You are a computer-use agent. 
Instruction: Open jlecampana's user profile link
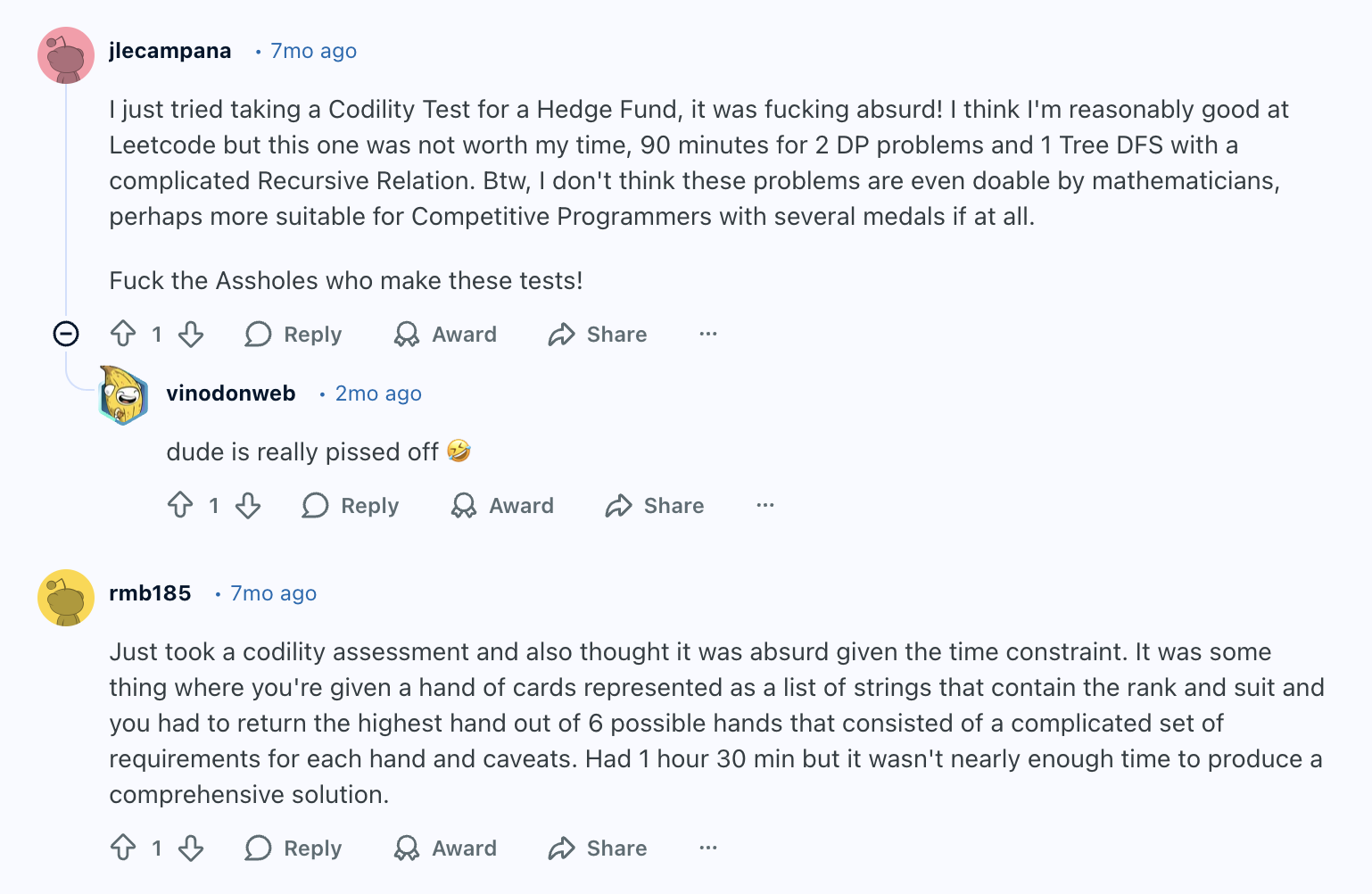tap(169, 51)
